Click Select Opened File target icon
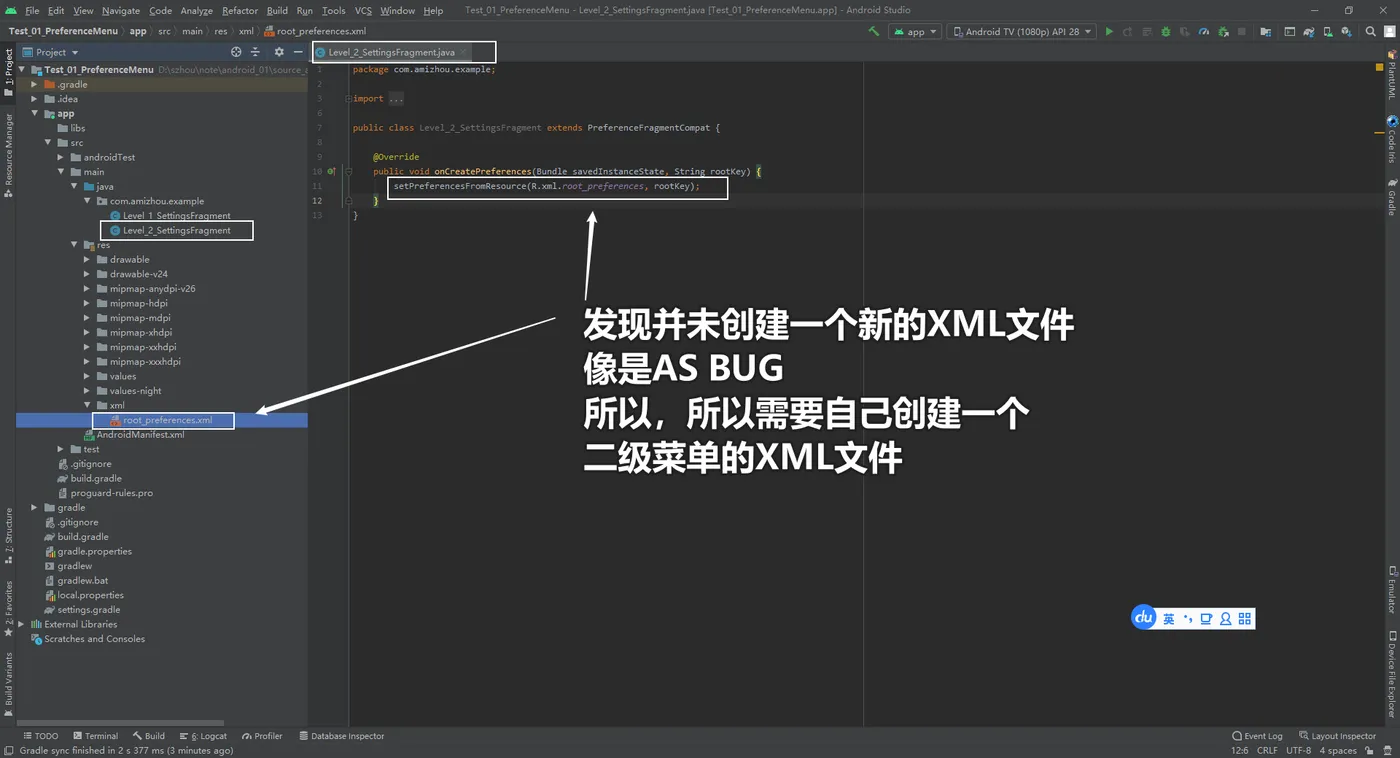1400x758 pixels. click(x=236, y=52)
